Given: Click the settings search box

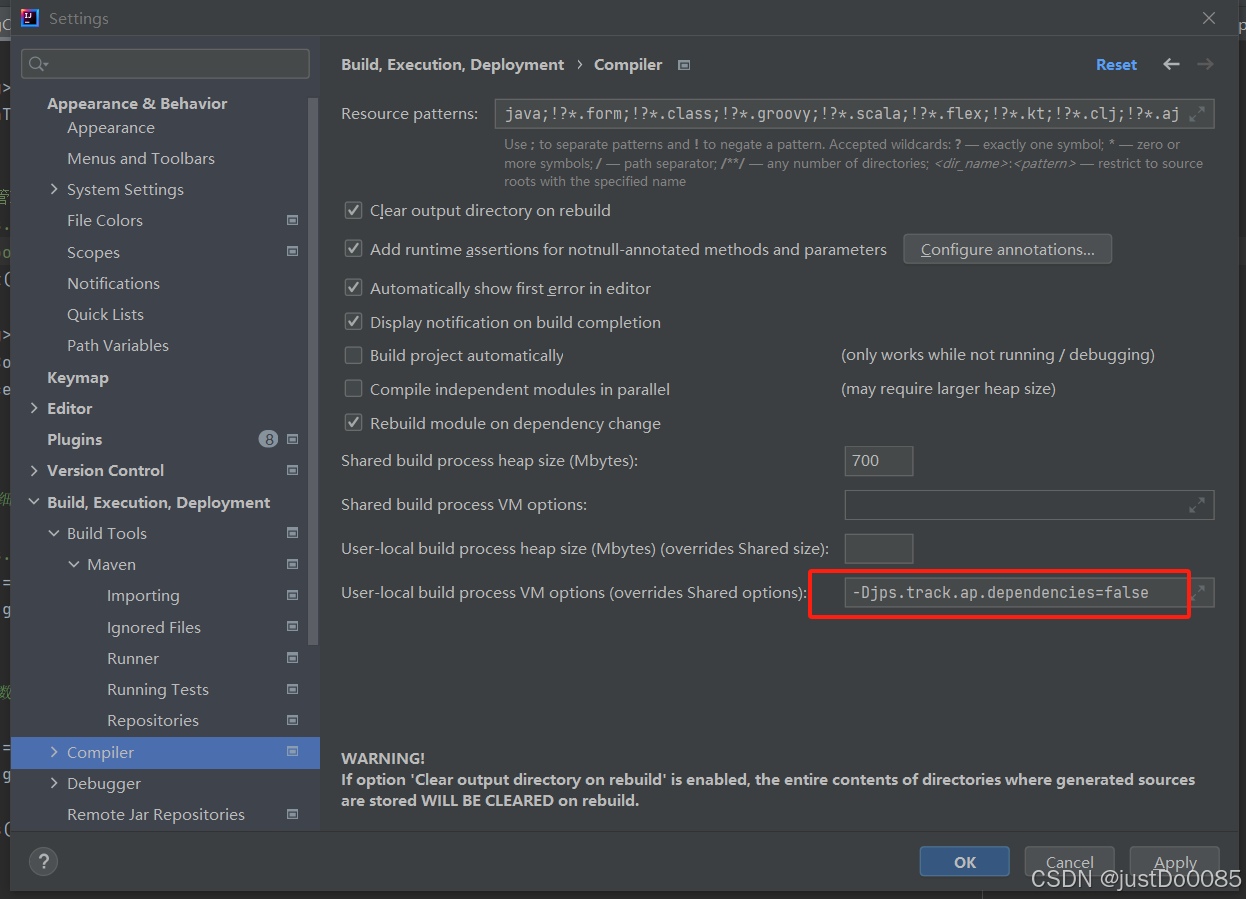Looking at the screenshot, I should pyautogui.click(x=164, y=63).
